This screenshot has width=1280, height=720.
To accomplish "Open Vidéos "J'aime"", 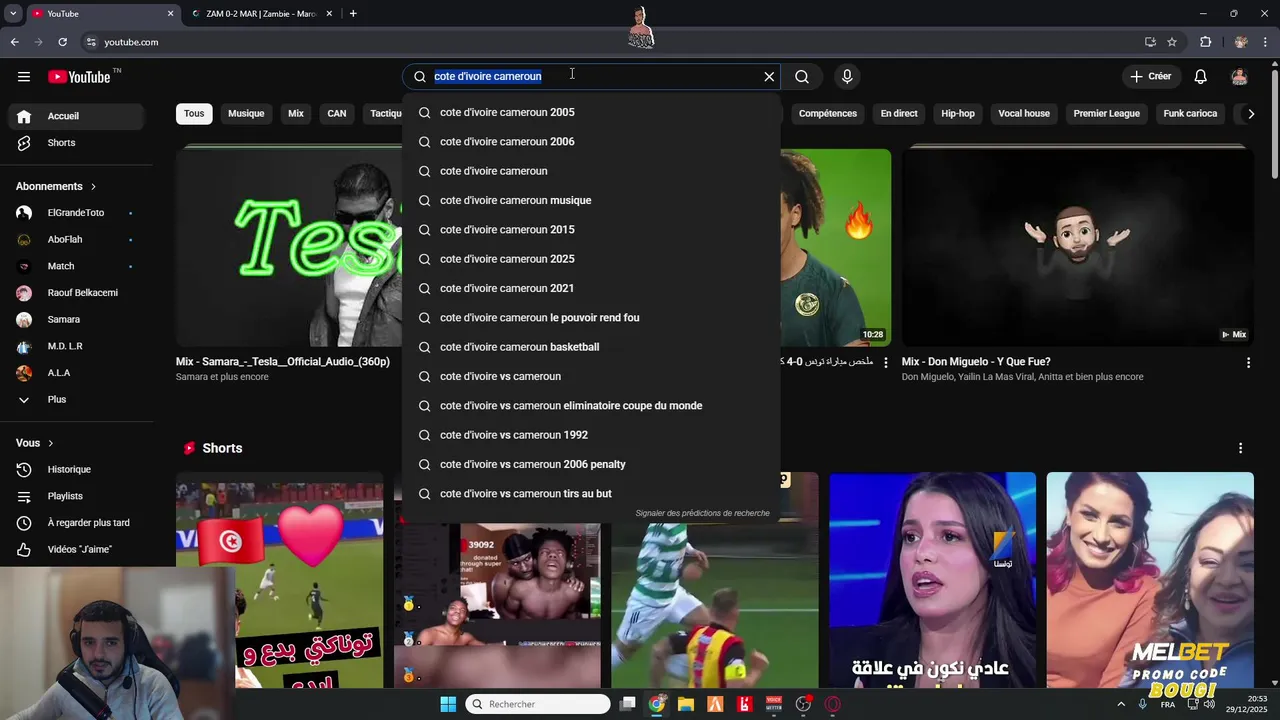I will coord(76,550).
